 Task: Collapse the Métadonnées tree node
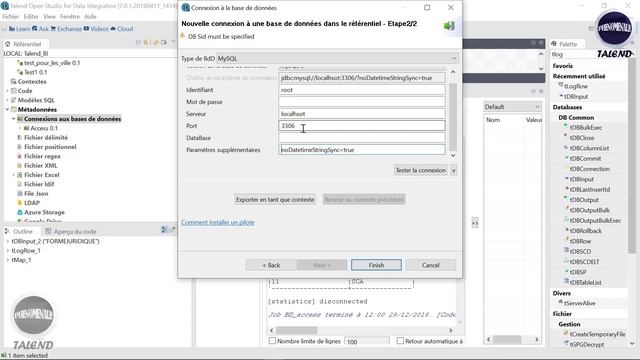[x=7, y=109]
